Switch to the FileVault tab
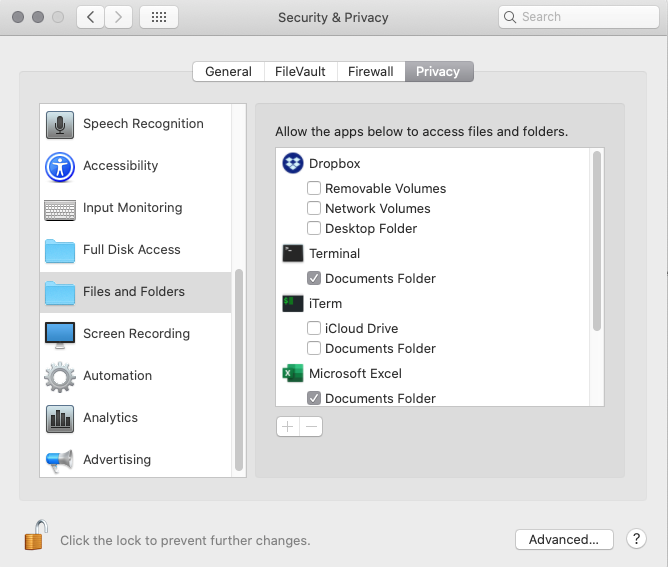Screen dimensions: 668x567 [300, 71]
